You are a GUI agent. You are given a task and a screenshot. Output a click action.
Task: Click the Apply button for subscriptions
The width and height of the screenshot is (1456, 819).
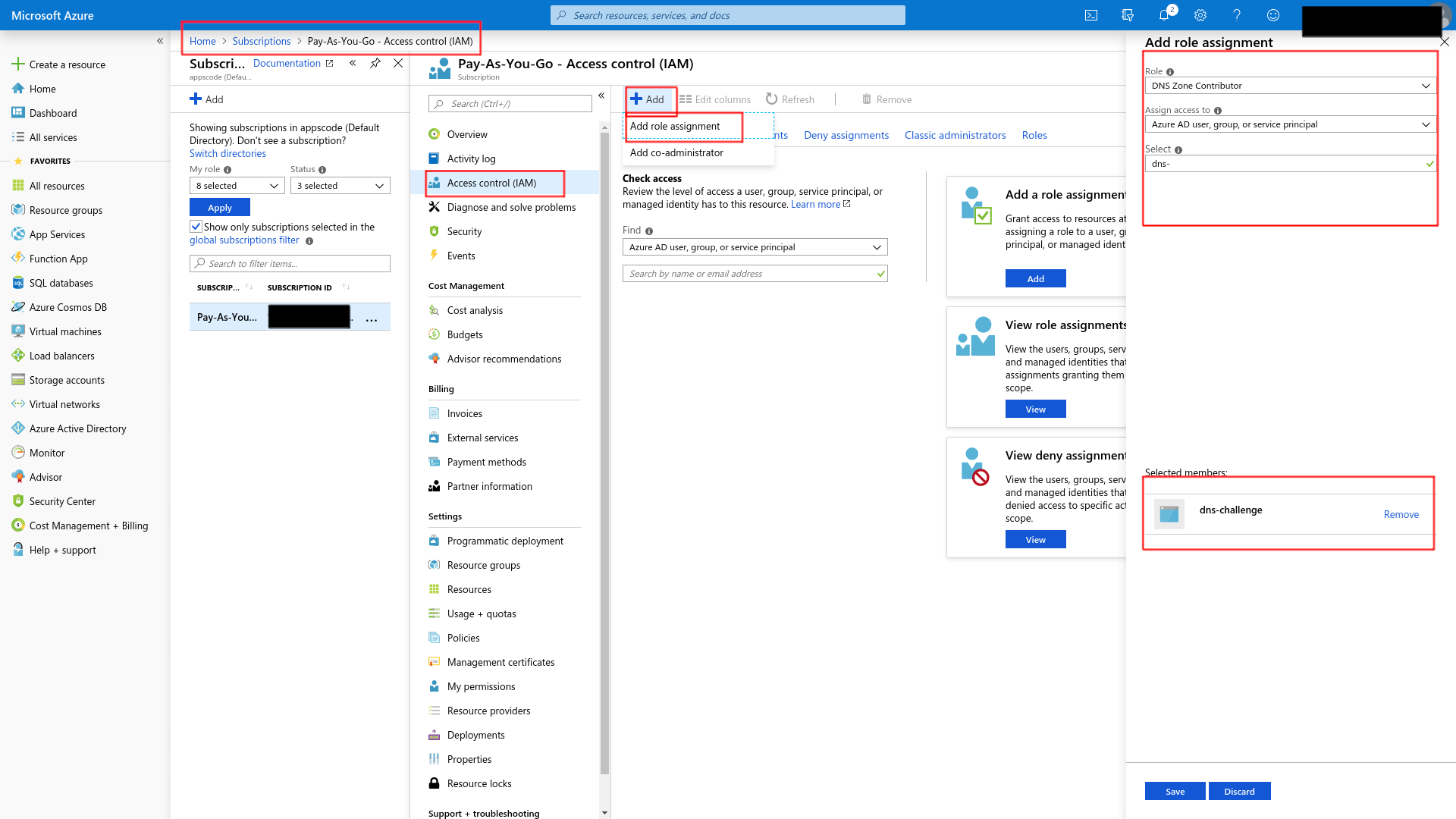coord(219,207)
